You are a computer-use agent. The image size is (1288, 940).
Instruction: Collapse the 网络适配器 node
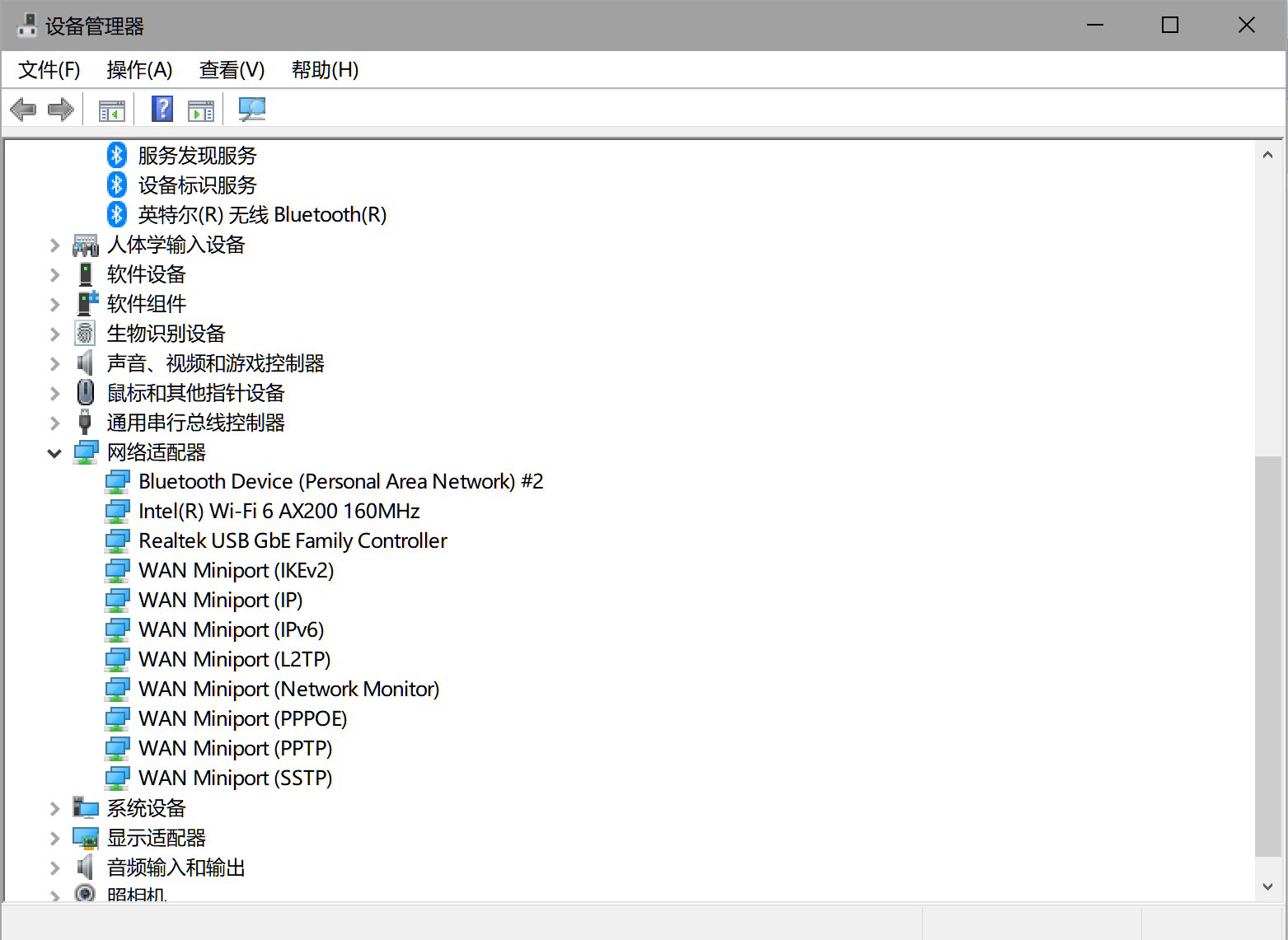pos(54,452)
